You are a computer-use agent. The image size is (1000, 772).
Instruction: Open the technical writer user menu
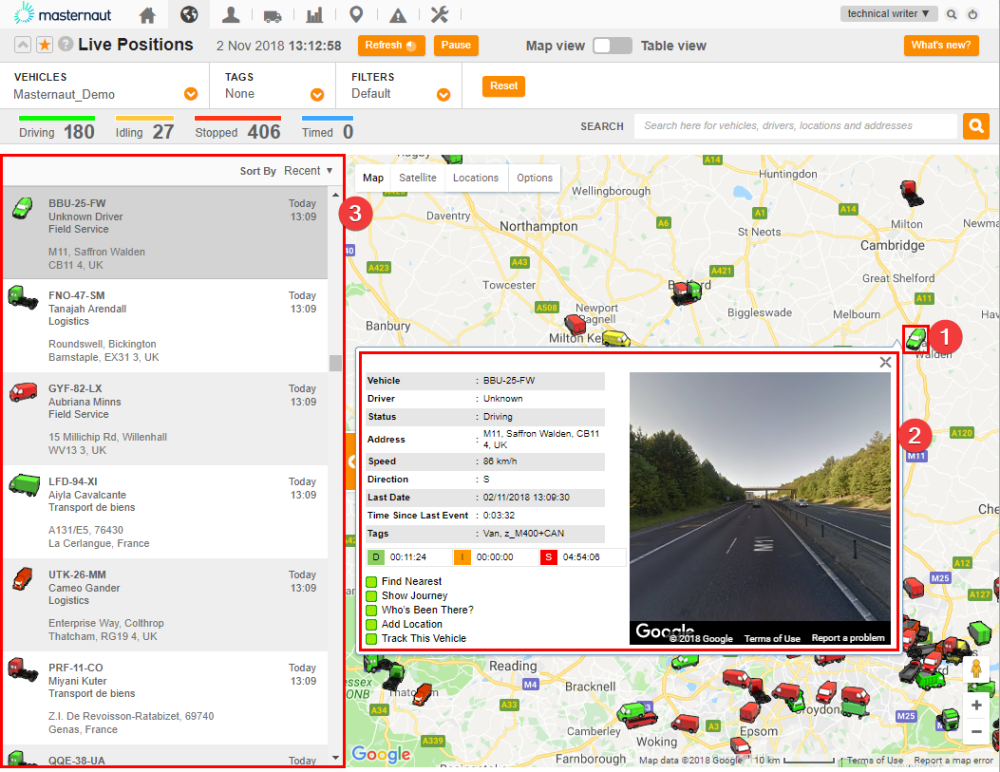888,13
